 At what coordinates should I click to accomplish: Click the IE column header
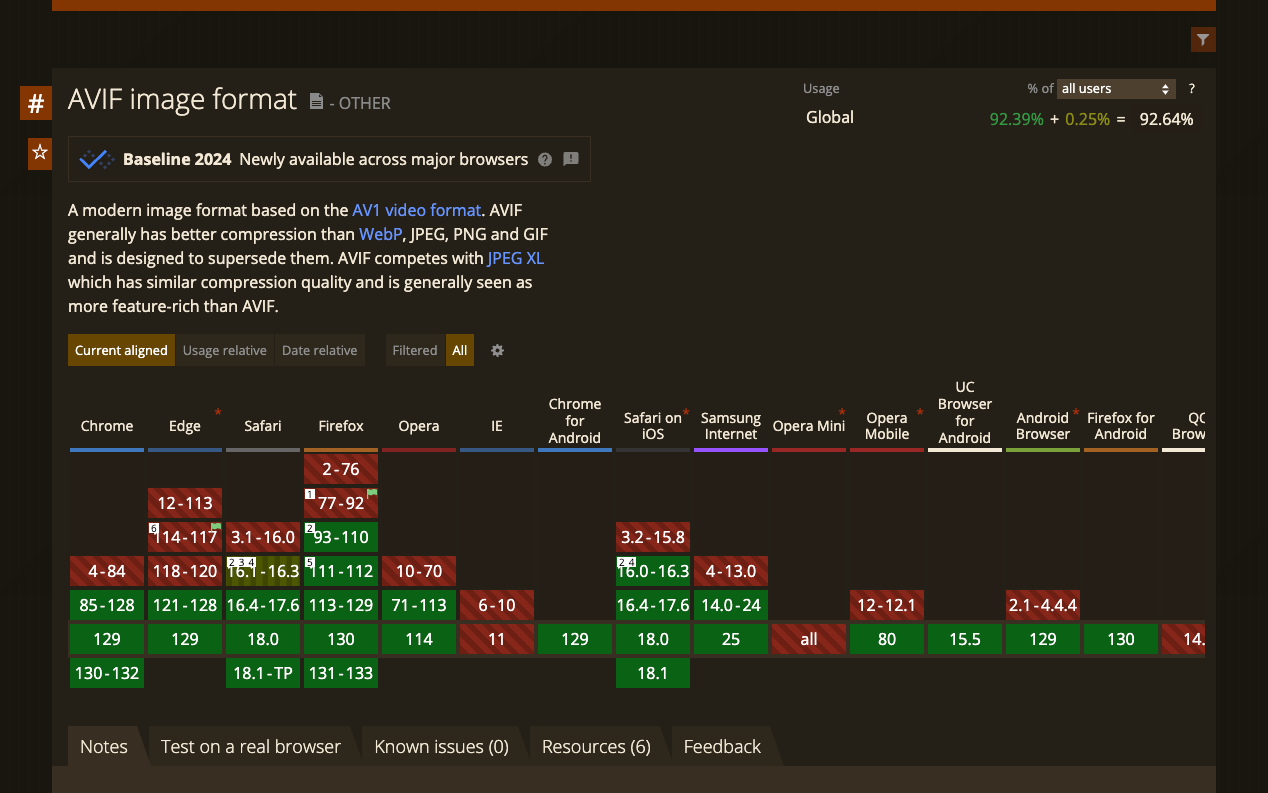[497, 426]
